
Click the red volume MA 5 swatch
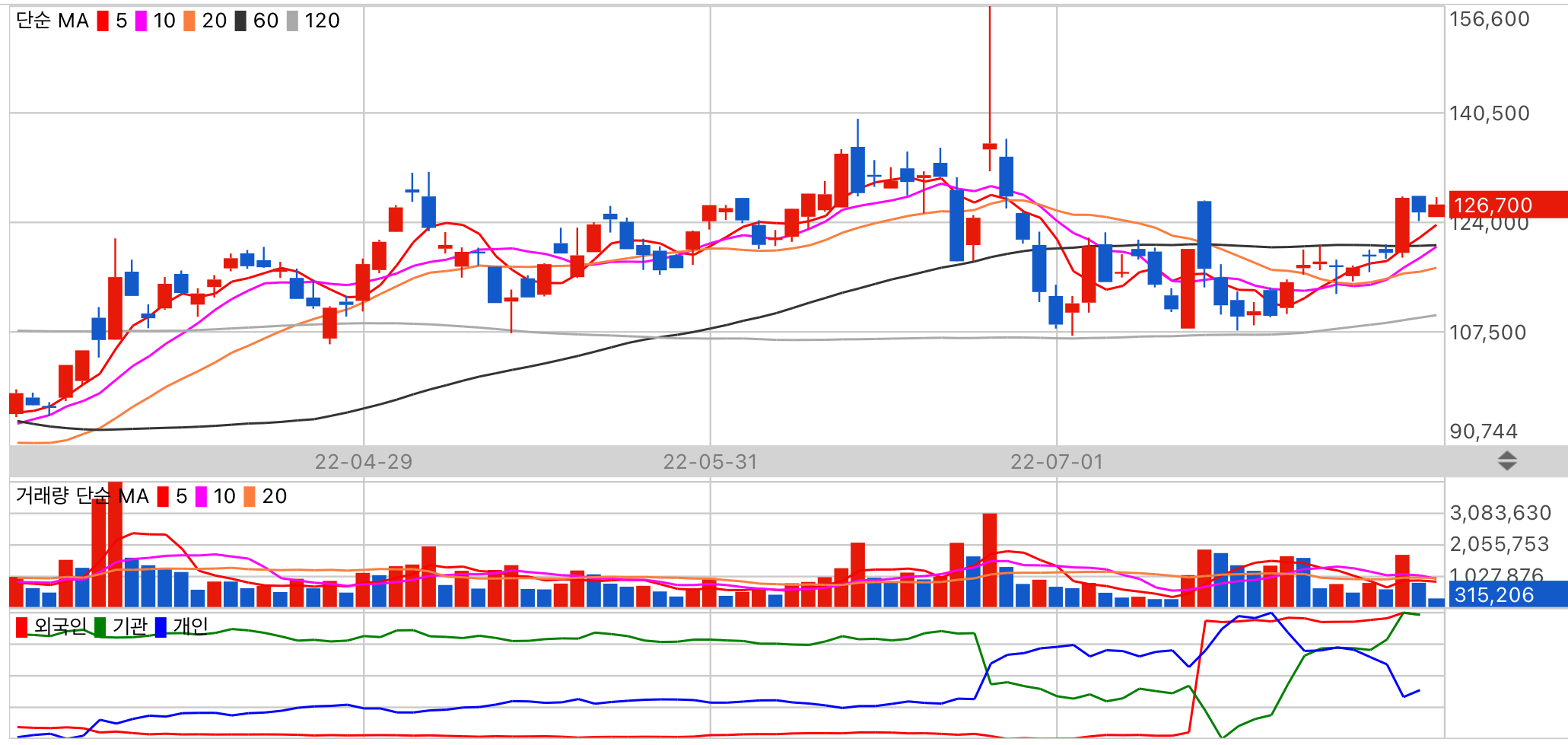click(163, 497)
